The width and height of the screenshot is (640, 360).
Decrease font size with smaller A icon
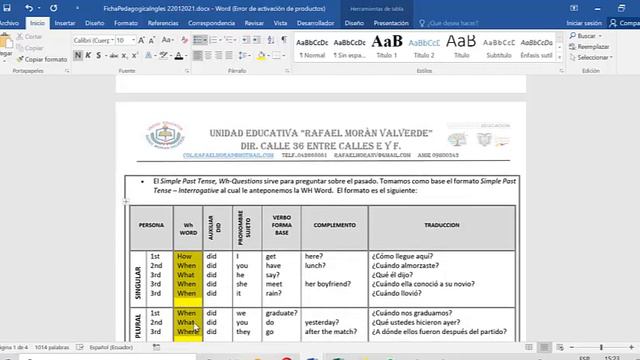[152, 40]
